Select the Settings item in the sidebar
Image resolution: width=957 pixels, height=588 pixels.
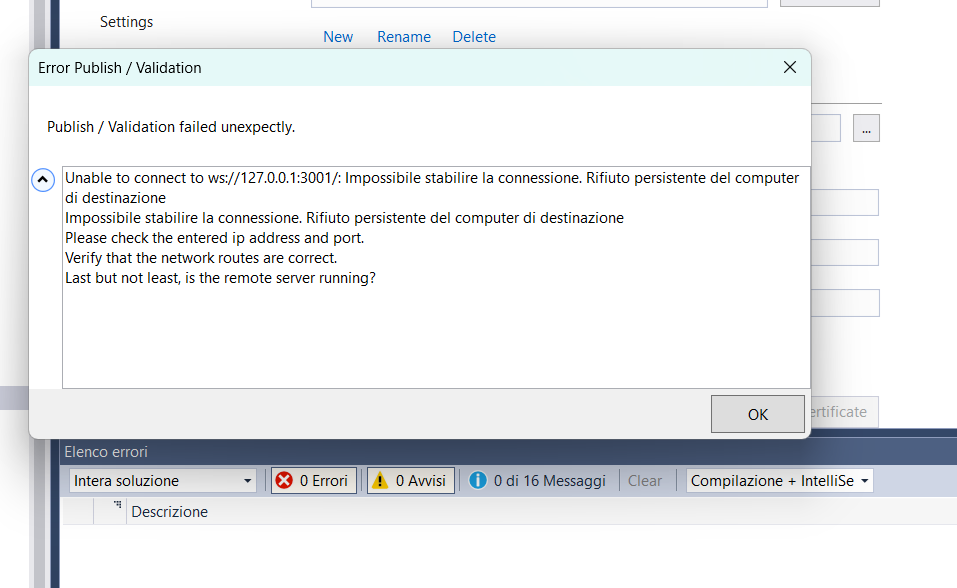(x=127, y=22)
